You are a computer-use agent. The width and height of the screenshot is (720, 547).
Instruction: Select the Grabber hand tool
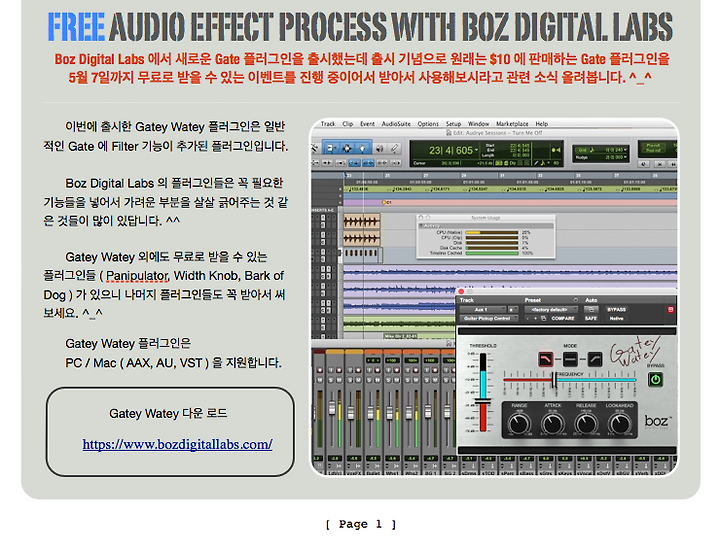pos(362,148)
